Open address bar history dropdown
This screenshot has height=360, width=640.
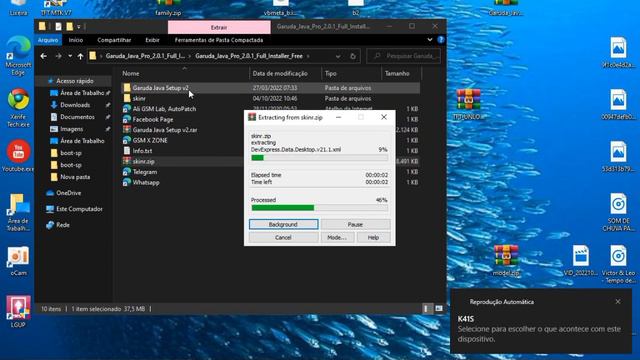click(x=338, y=56)
